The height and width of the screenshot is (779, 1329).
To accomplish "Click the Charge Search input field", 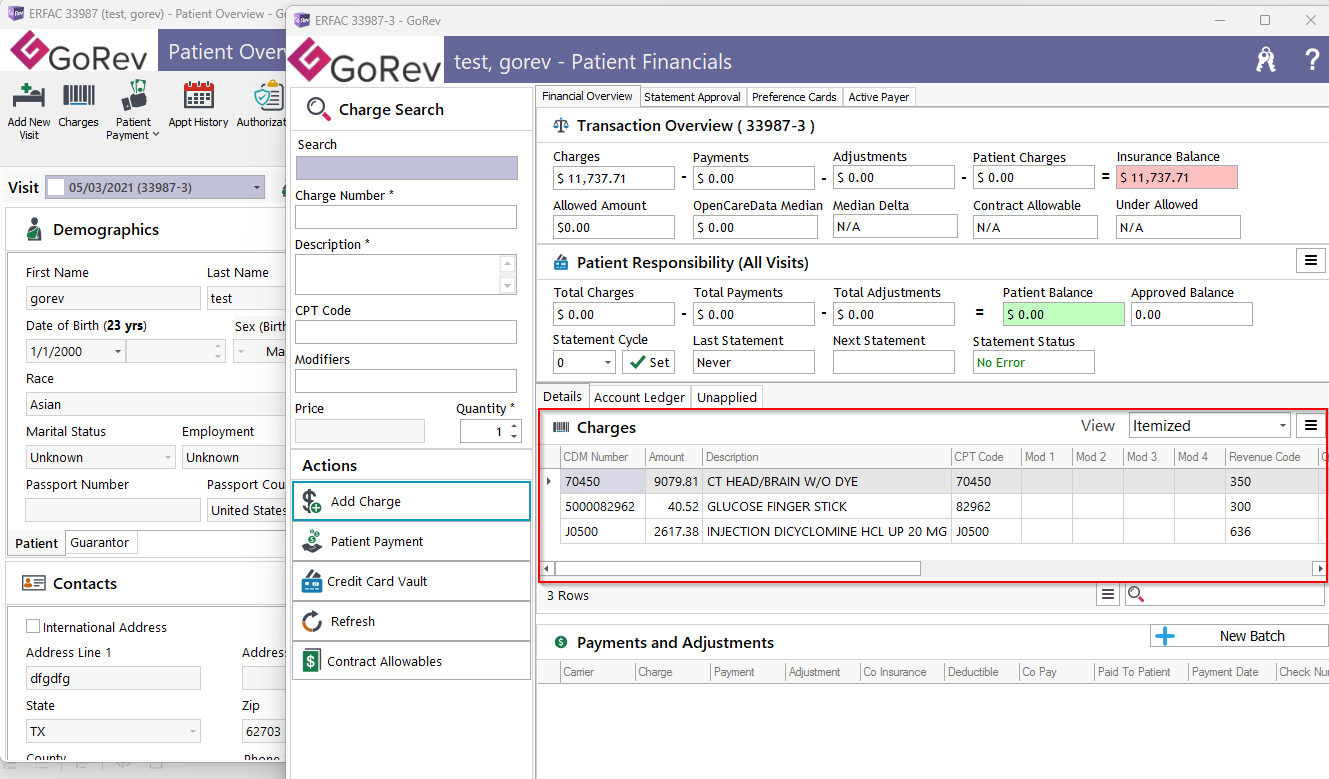I will (407, 168).
